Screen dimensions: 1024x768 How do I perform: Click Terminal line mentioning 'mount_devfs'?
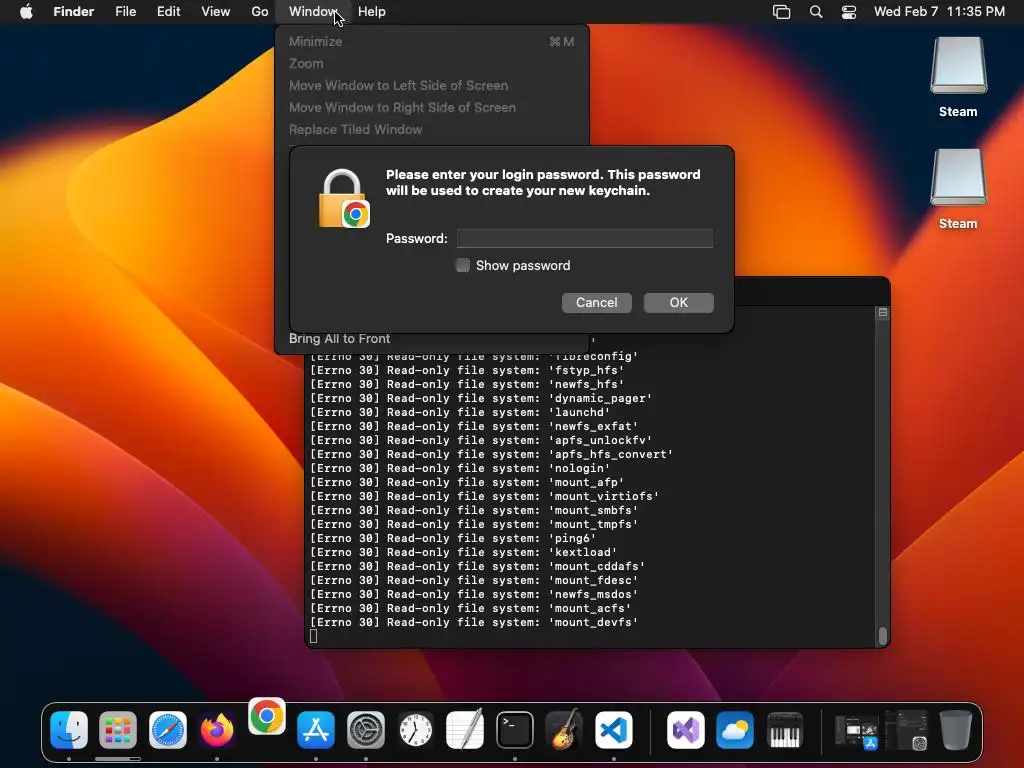tap(473, 622)
